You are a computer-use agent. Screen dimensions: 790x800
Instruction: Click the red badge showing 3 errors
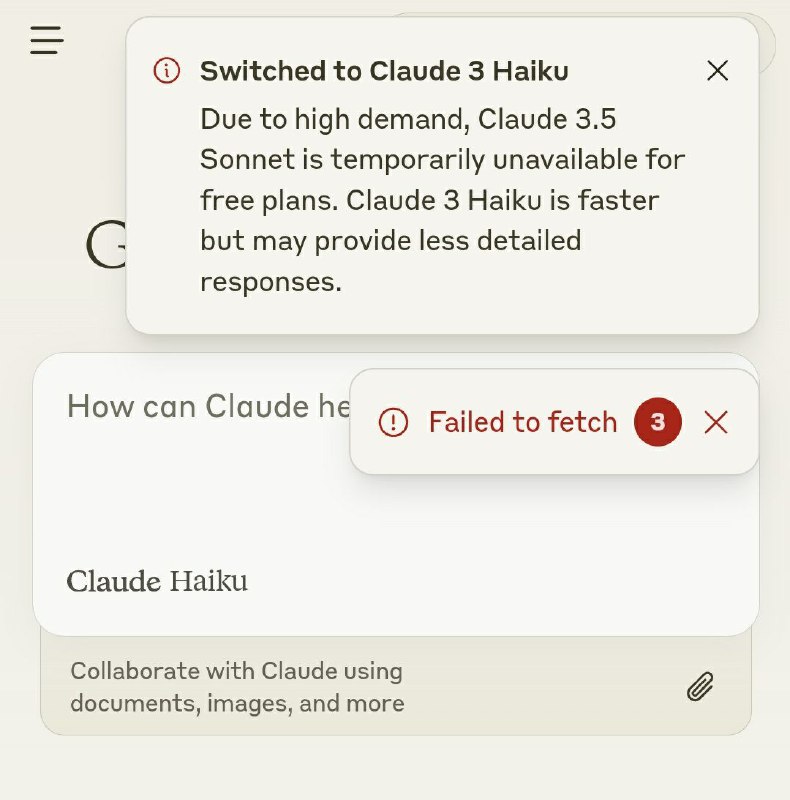(658, 422)
